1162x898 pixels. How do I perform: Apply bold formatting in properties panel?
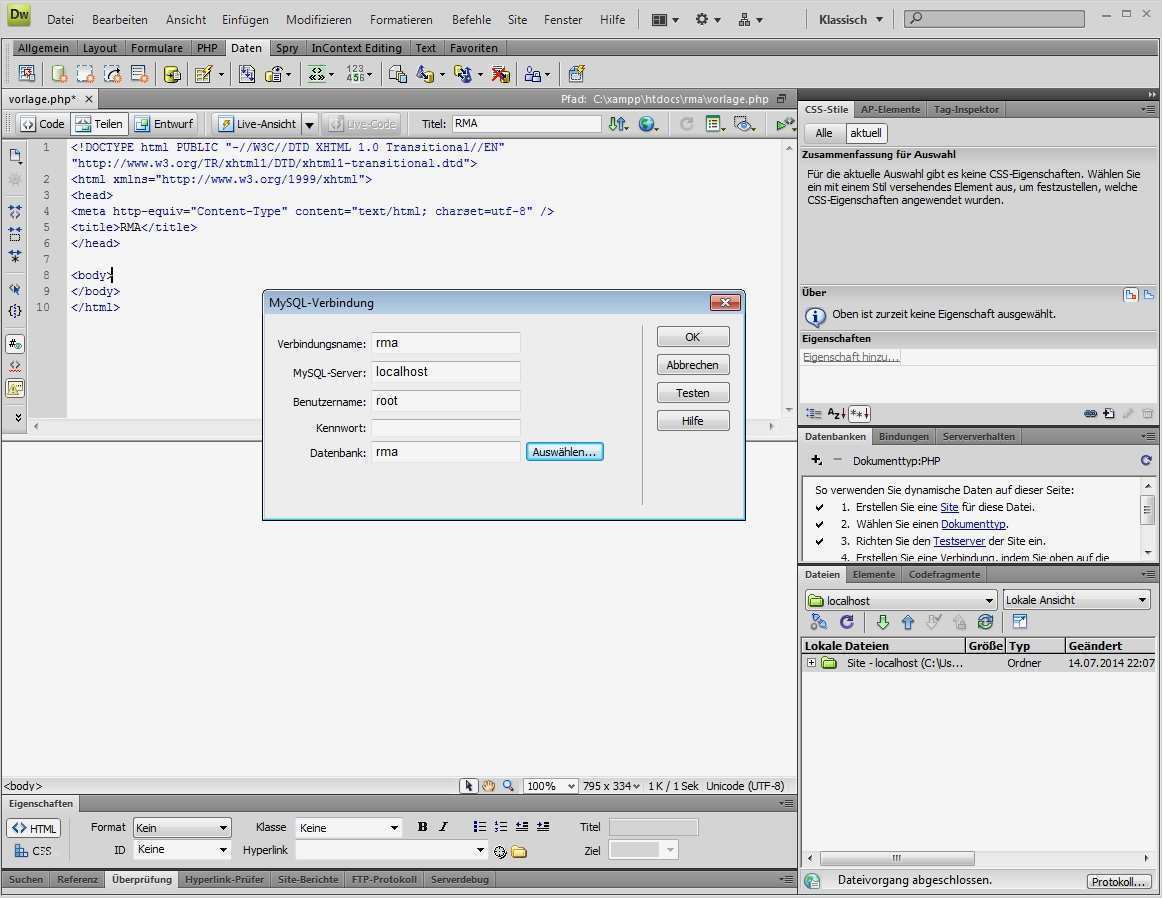coord(422,827)
